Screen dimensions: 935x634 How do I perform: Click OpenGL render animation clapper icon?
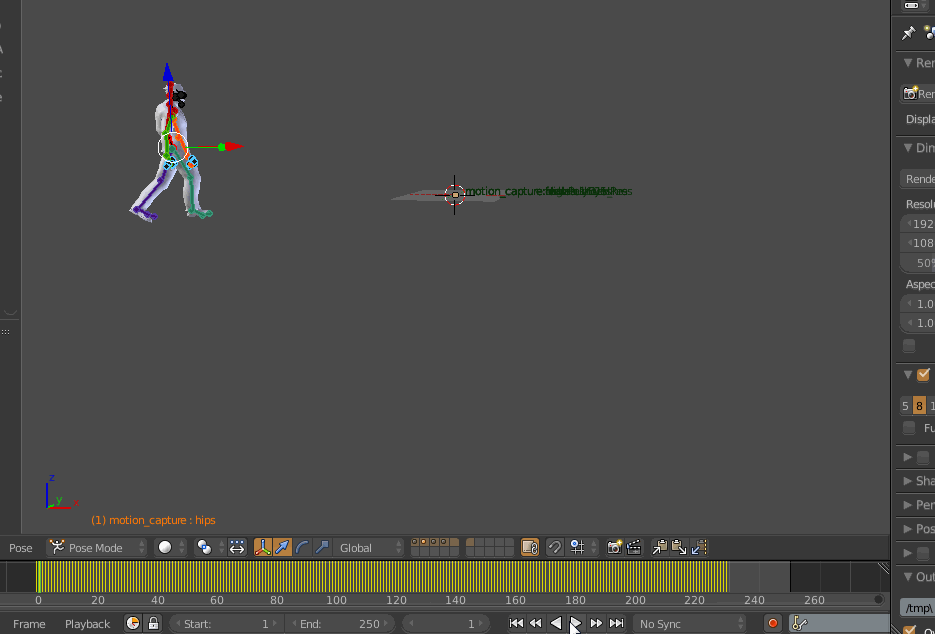click(634, 548)
